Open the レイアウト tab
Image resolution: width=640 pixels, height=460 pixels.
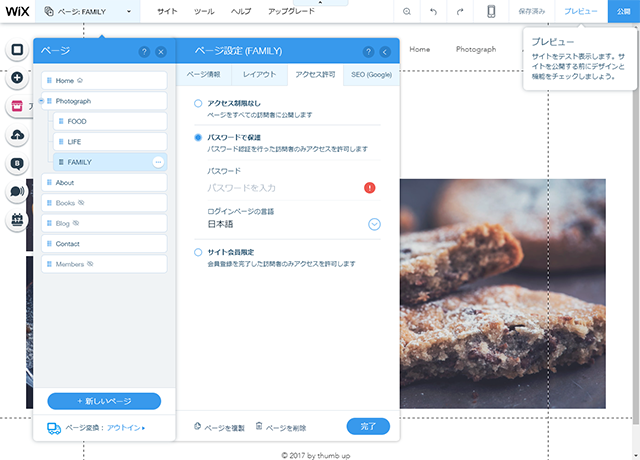[x=259, y=75]
